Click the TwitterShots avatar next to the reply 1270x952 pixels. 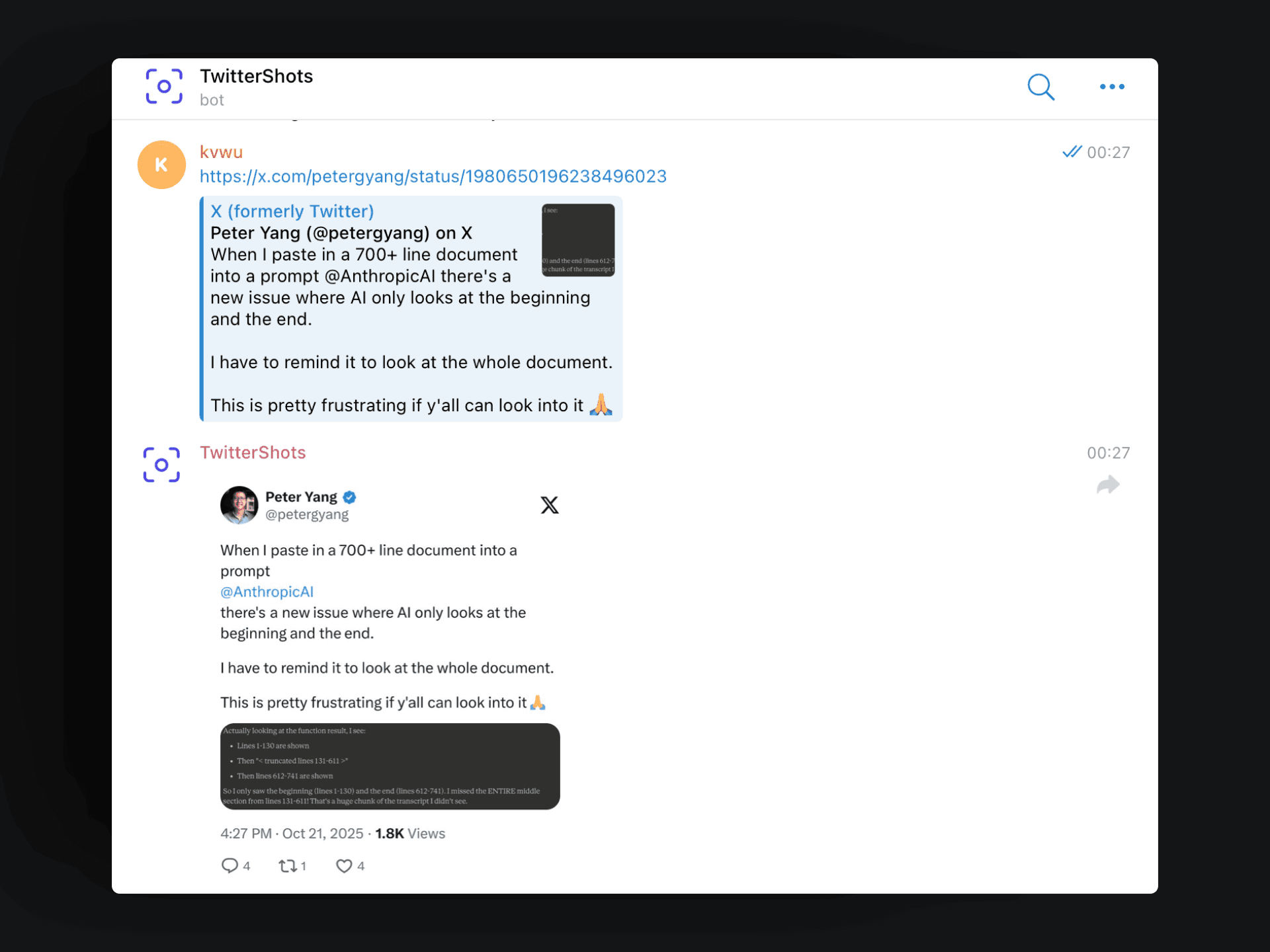point(161,464)
